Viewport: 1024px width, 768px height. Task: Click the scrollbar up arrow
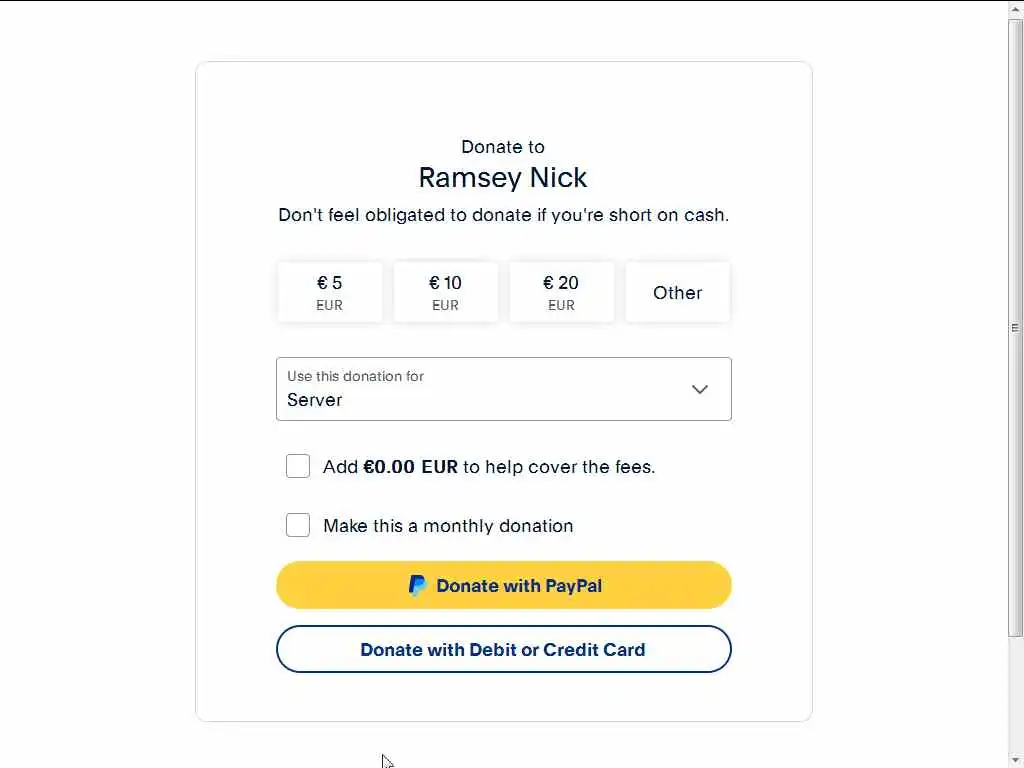tap(1015, 9)
